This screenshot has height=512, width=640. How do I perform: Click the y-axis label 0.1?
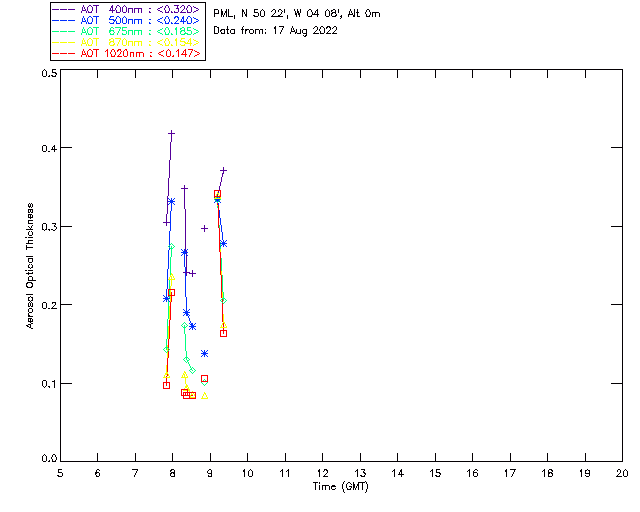49,384
